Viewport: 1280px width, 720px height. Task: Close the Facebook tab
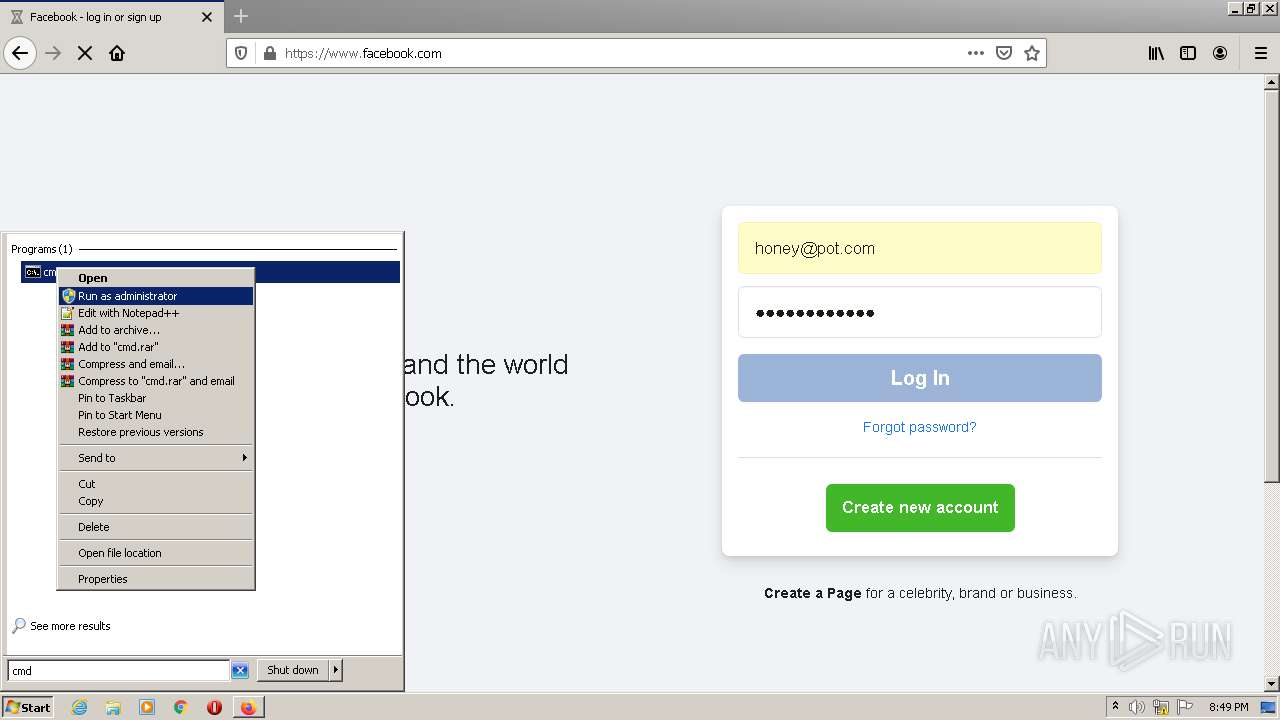pos(207,17)
